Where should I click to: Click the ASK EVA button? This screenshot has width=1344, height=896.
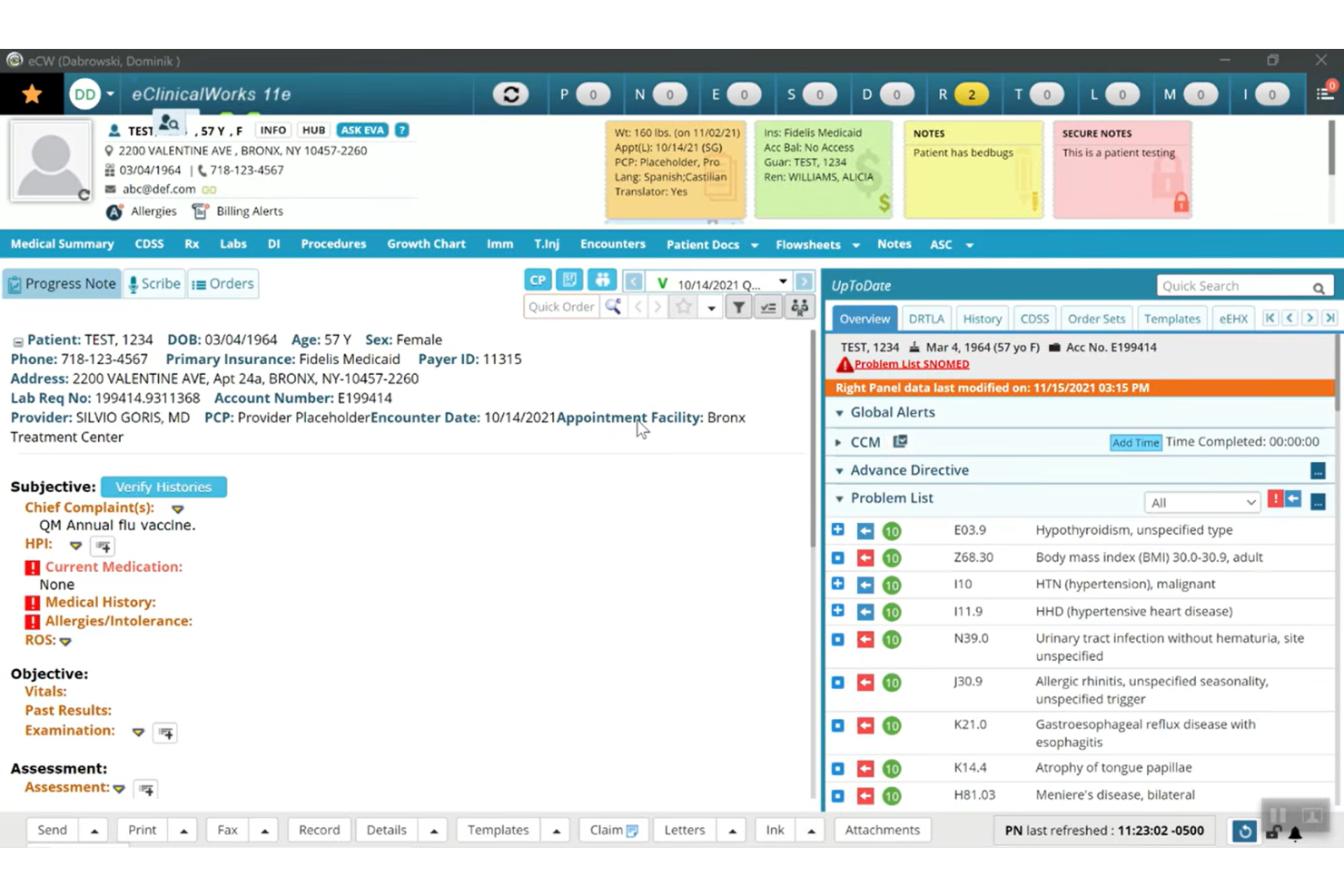tap(362, 130)
